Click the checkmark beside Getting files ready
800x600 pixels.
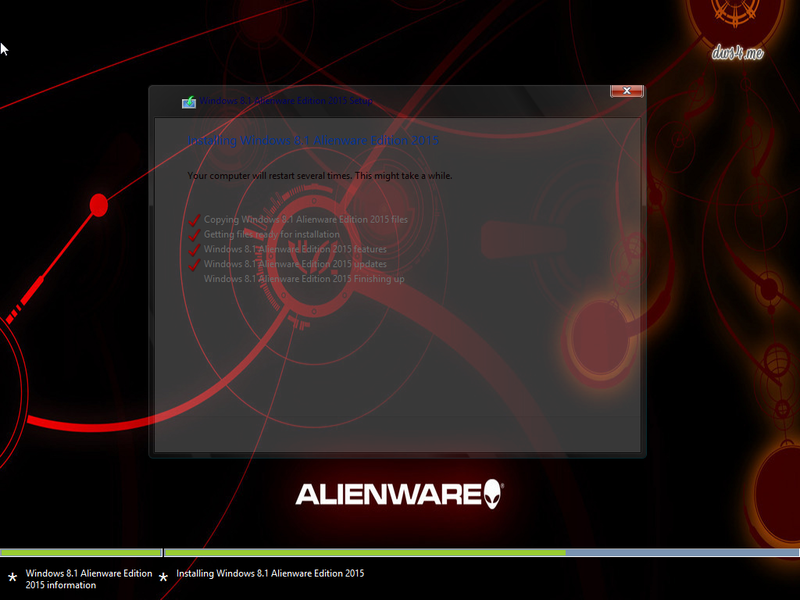pos(194,235)
